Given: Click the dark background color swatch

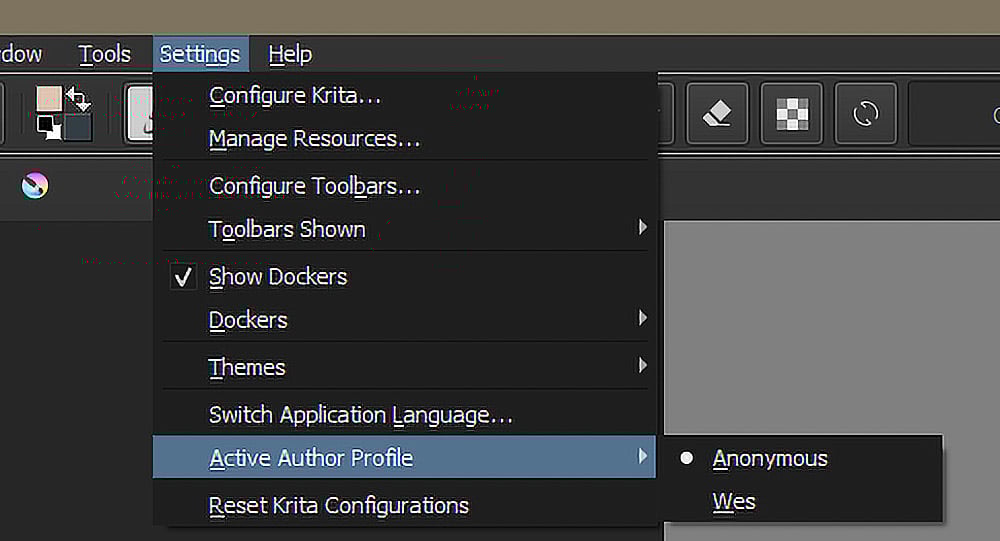Looking at the screenshot, I should 78,127.
